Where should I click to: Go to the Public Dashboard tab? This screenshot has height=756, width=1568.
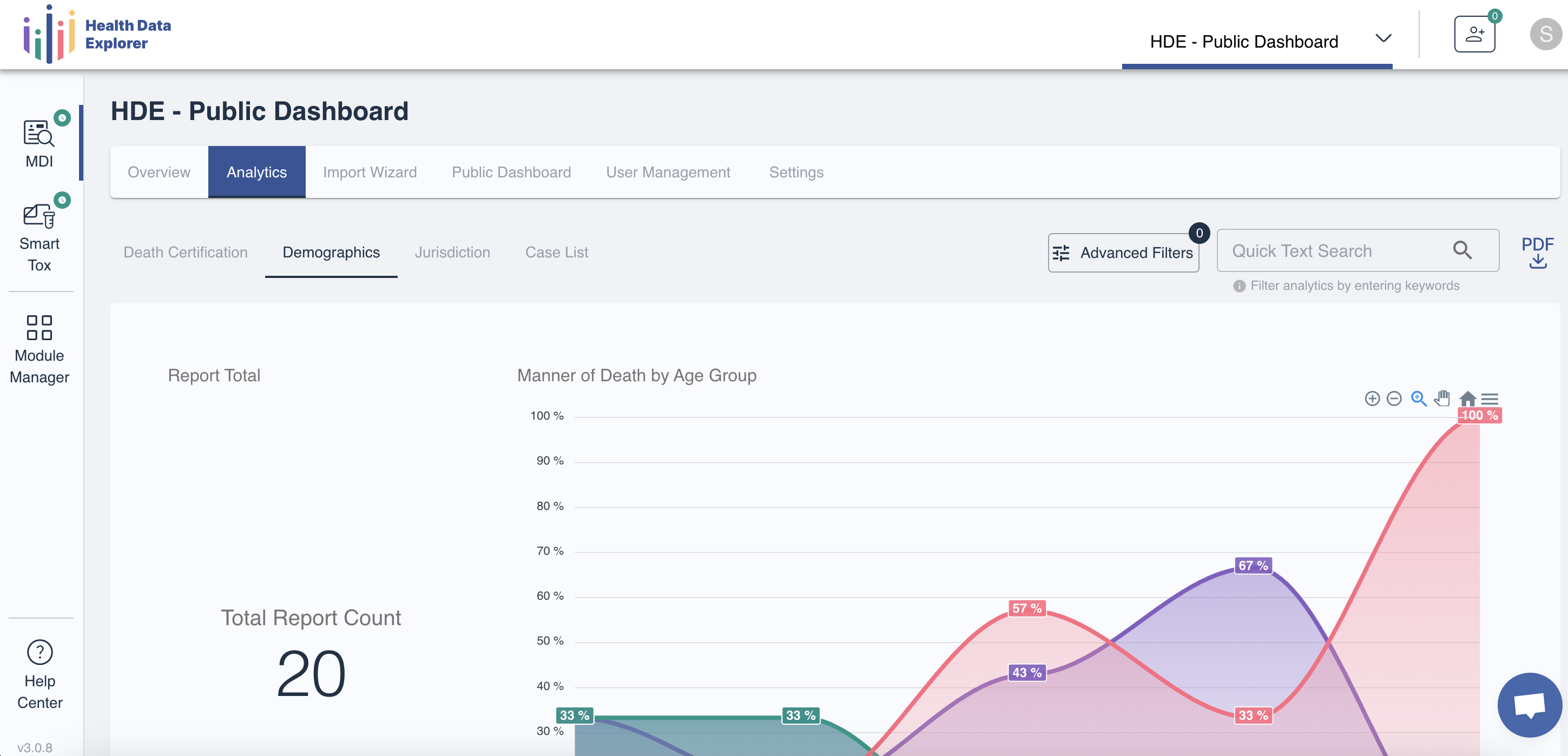coord(511,172)
